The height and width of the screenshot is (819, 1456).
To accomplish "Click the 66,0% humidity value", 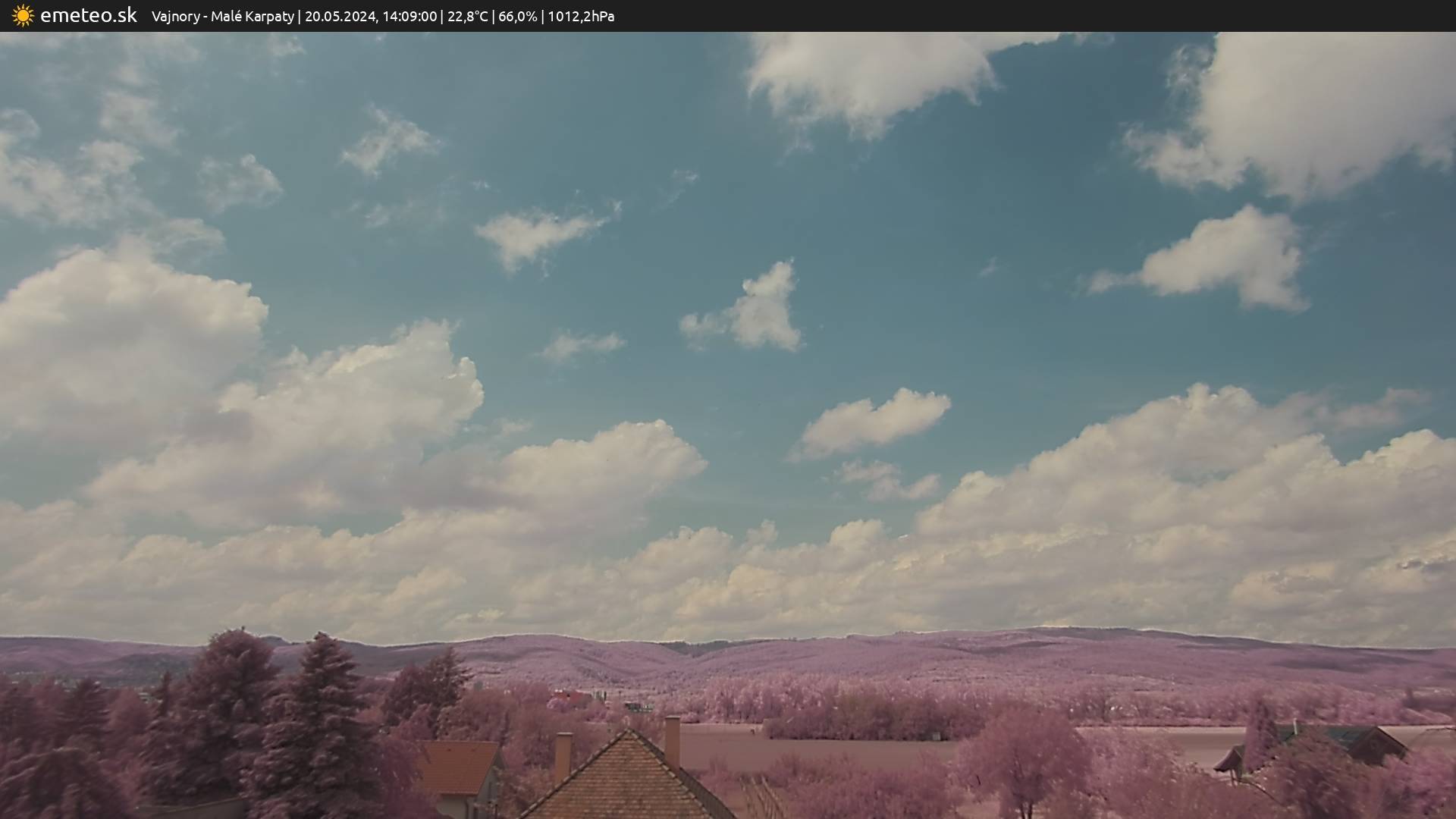I will point(517,17).
